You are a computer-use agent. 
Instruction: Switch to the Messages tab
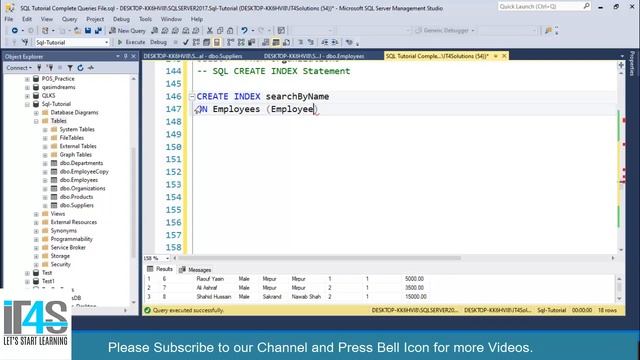point(195,270)
